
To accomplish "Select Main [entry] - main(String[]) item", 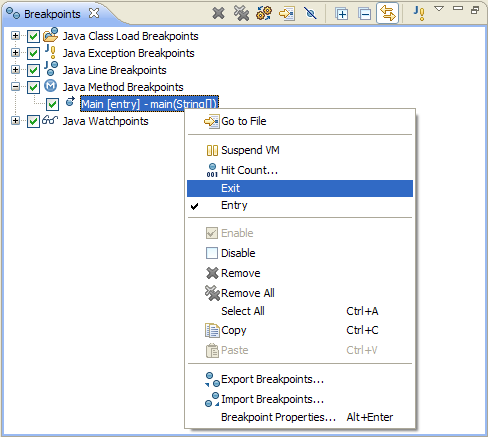I will [149, 104].
